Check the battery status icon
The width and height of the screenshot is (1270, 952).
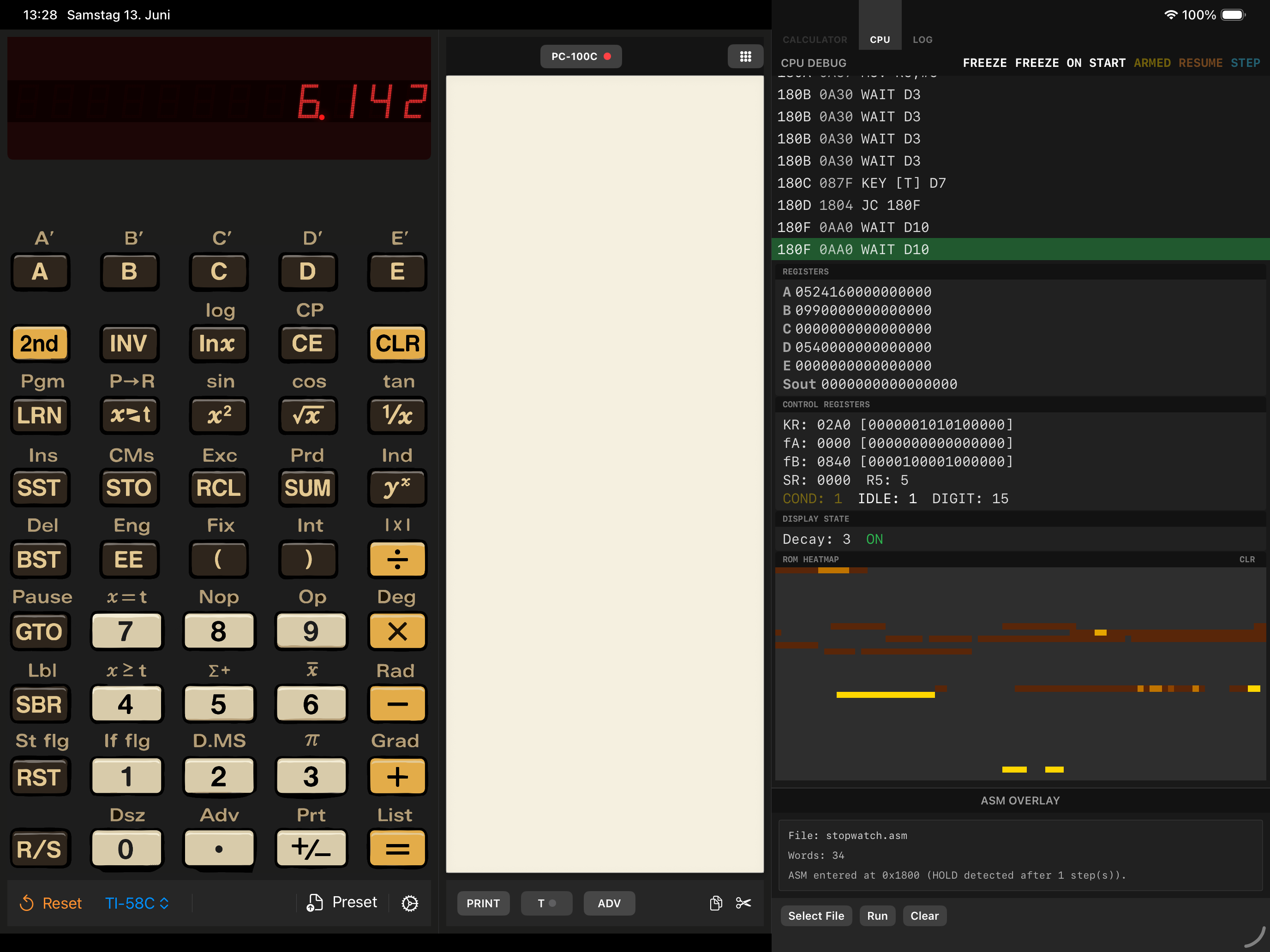pyautogui.click(x=1233, y=15)
